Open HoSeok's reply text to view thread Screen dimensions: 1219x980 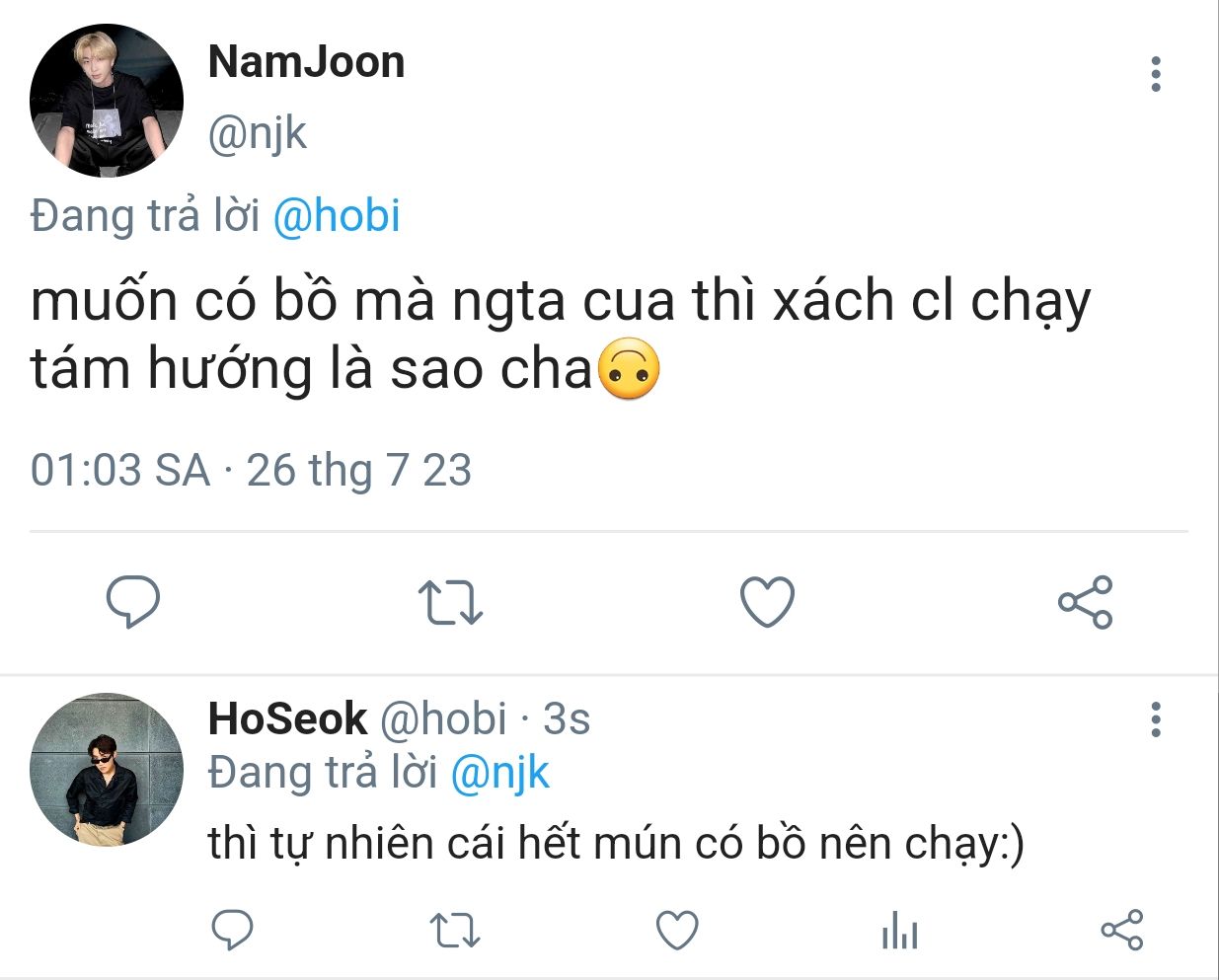point(616,844)
